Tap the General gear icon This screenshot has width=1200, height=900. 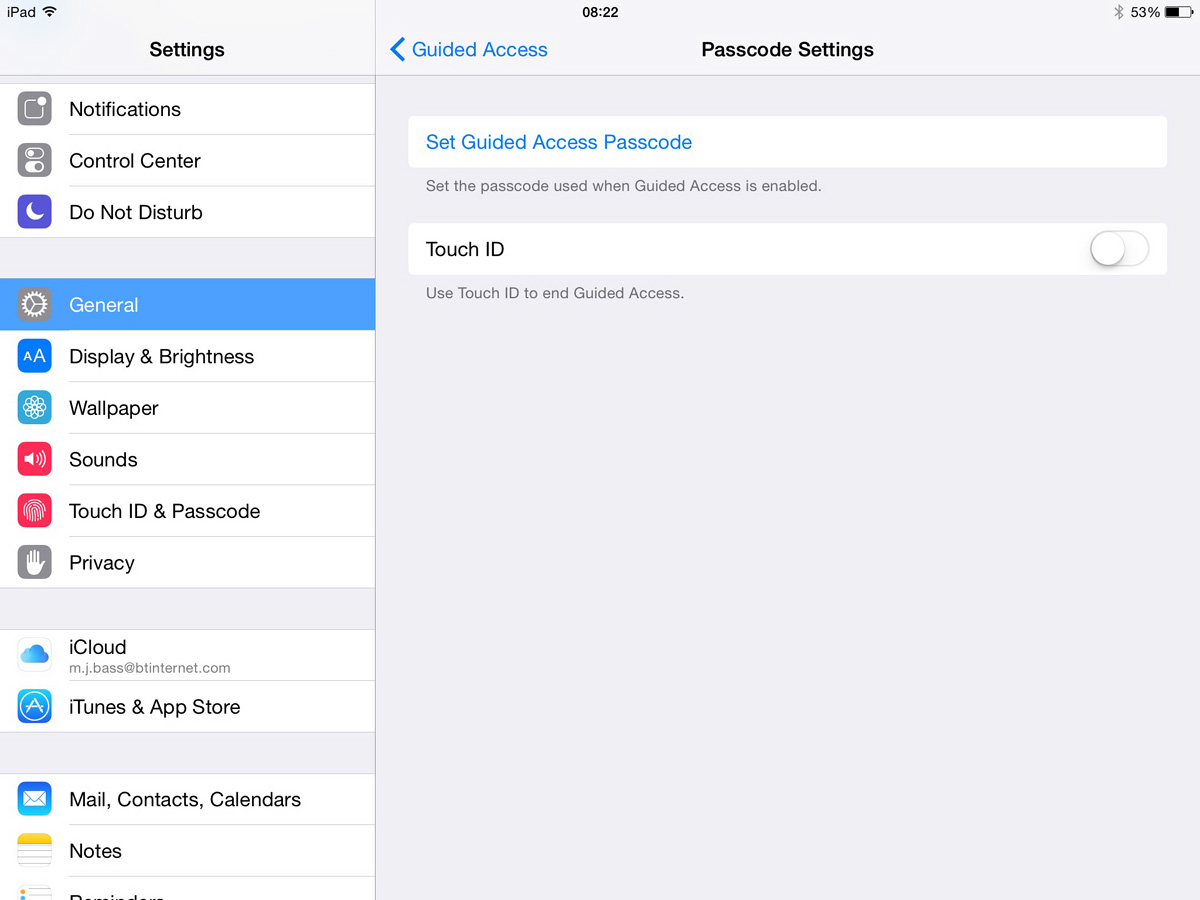pos(35,305)
